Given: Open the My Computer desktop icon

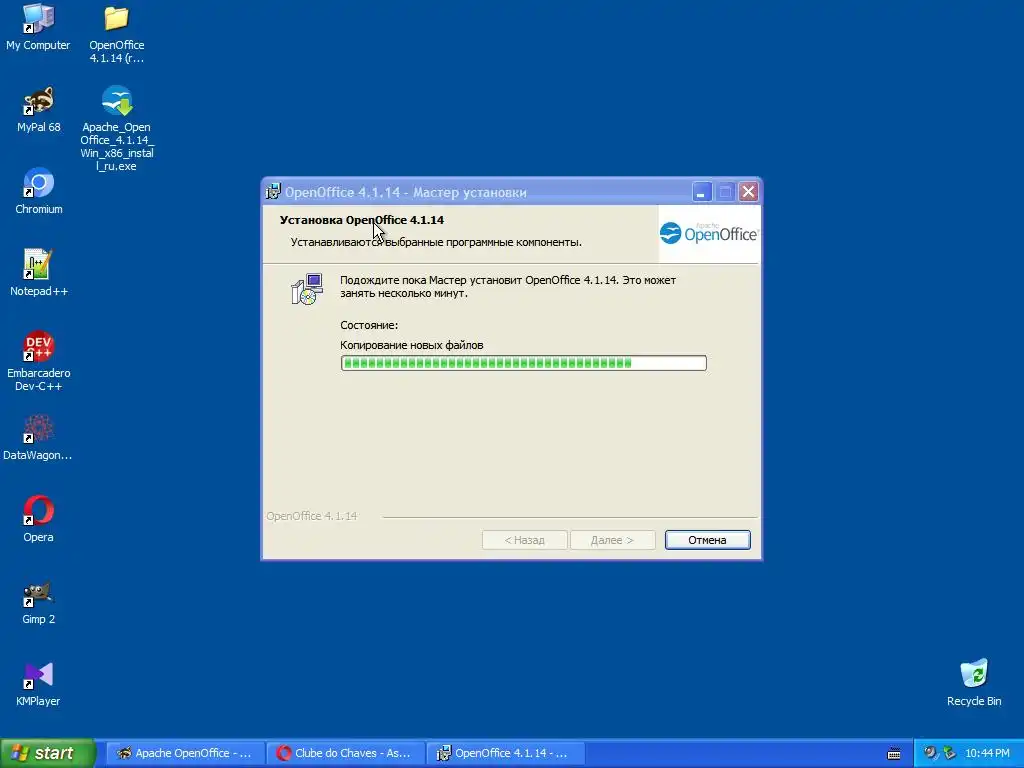Looking at the screenshot, I should pos(38,28).
